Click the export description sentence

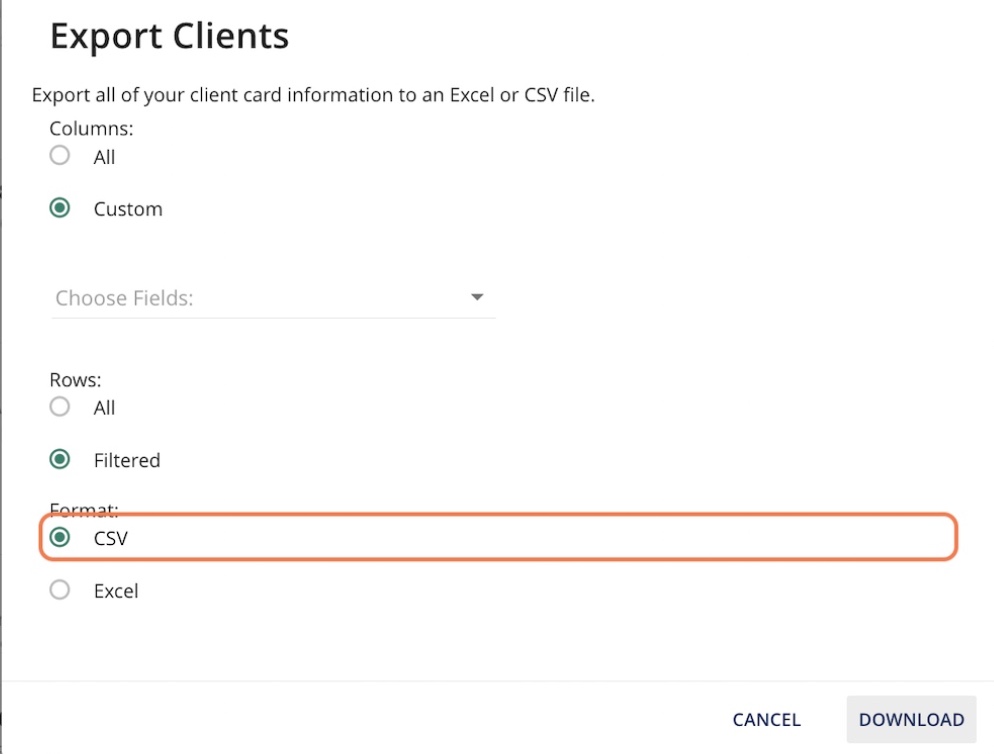coord(313,95)
